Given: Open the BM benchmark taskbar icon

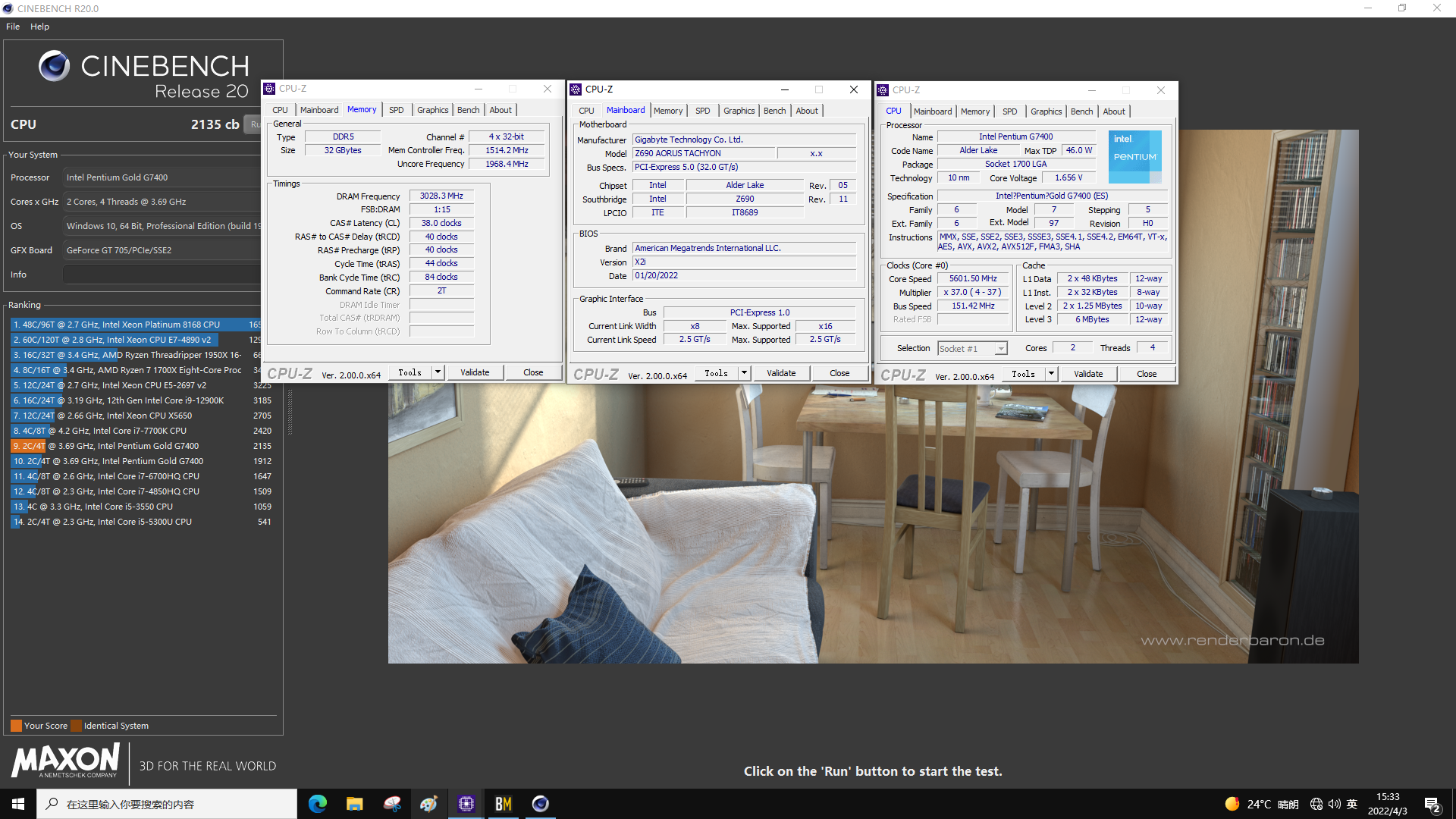Looking at the screenshot, I should [x=504, y=804].
